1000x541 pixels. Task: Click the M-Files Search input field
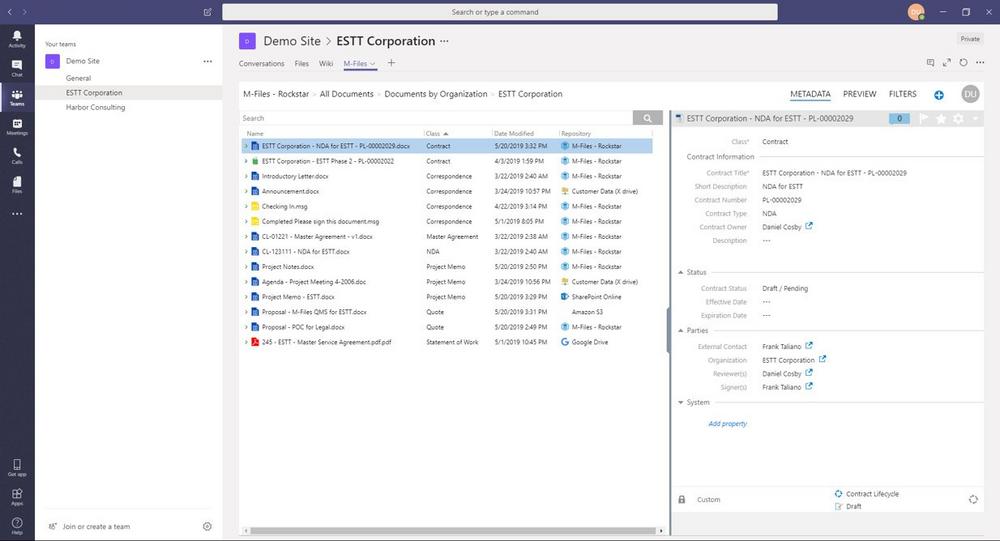tap(436, 118)
